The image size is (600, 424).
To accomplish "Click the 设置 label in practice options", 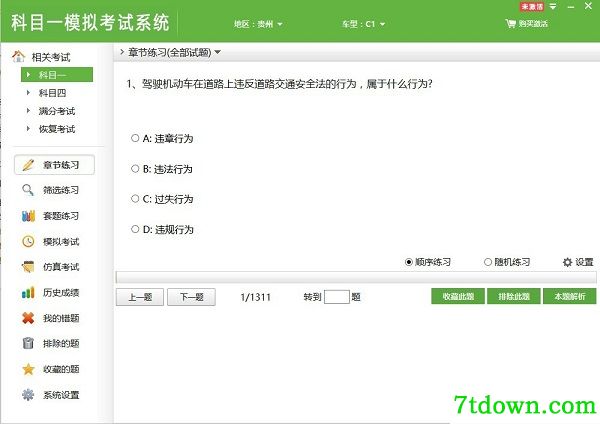I will pos(584,262).
